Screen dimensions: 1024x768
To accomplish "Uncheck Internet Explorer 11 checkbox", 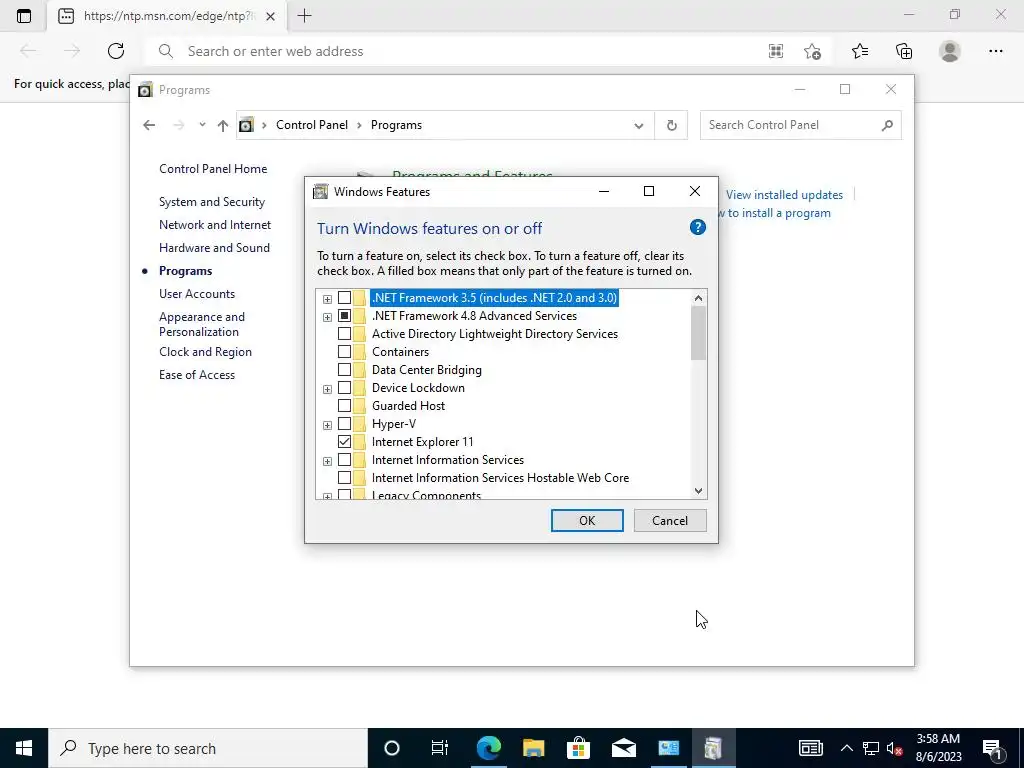I will point(344,441).
